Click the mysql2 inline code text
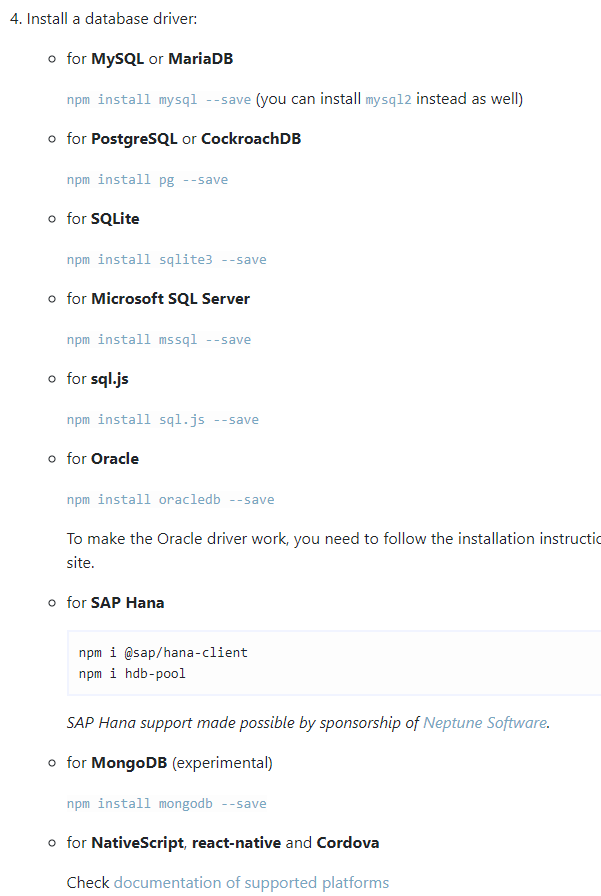 [389, 99]
